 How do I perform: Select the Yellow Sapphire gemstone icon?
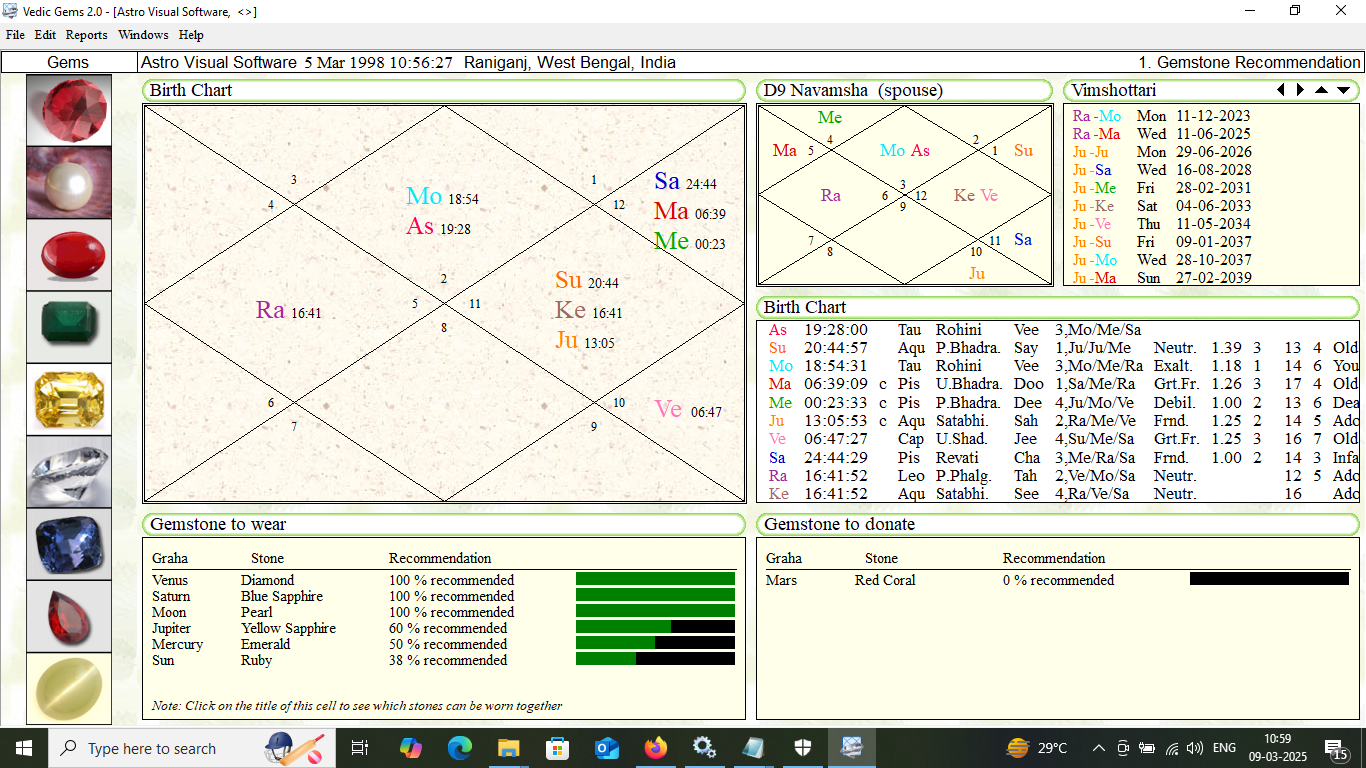tap(69, 399)
